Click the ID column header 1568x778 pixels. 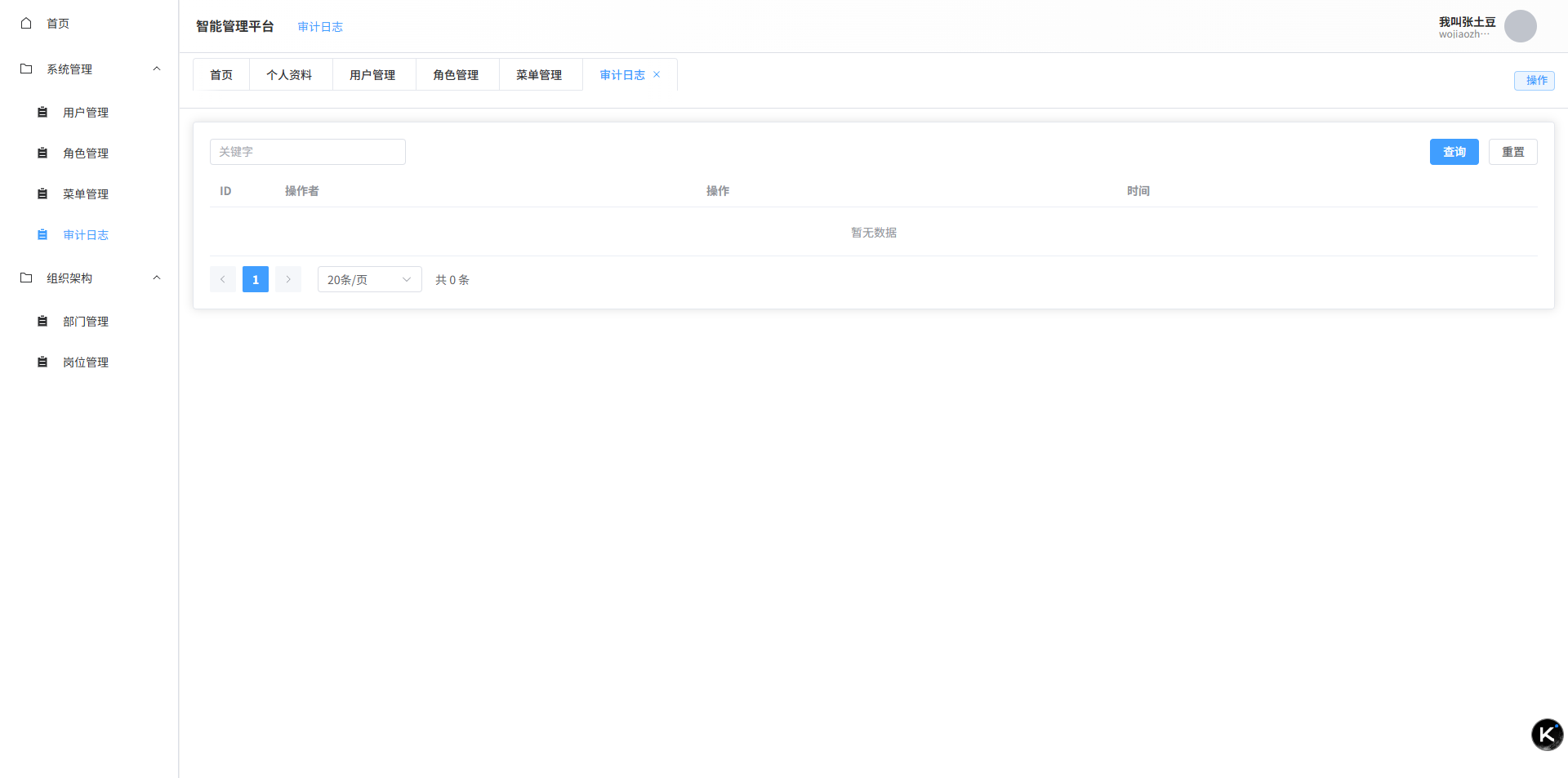tap(225, 191)
